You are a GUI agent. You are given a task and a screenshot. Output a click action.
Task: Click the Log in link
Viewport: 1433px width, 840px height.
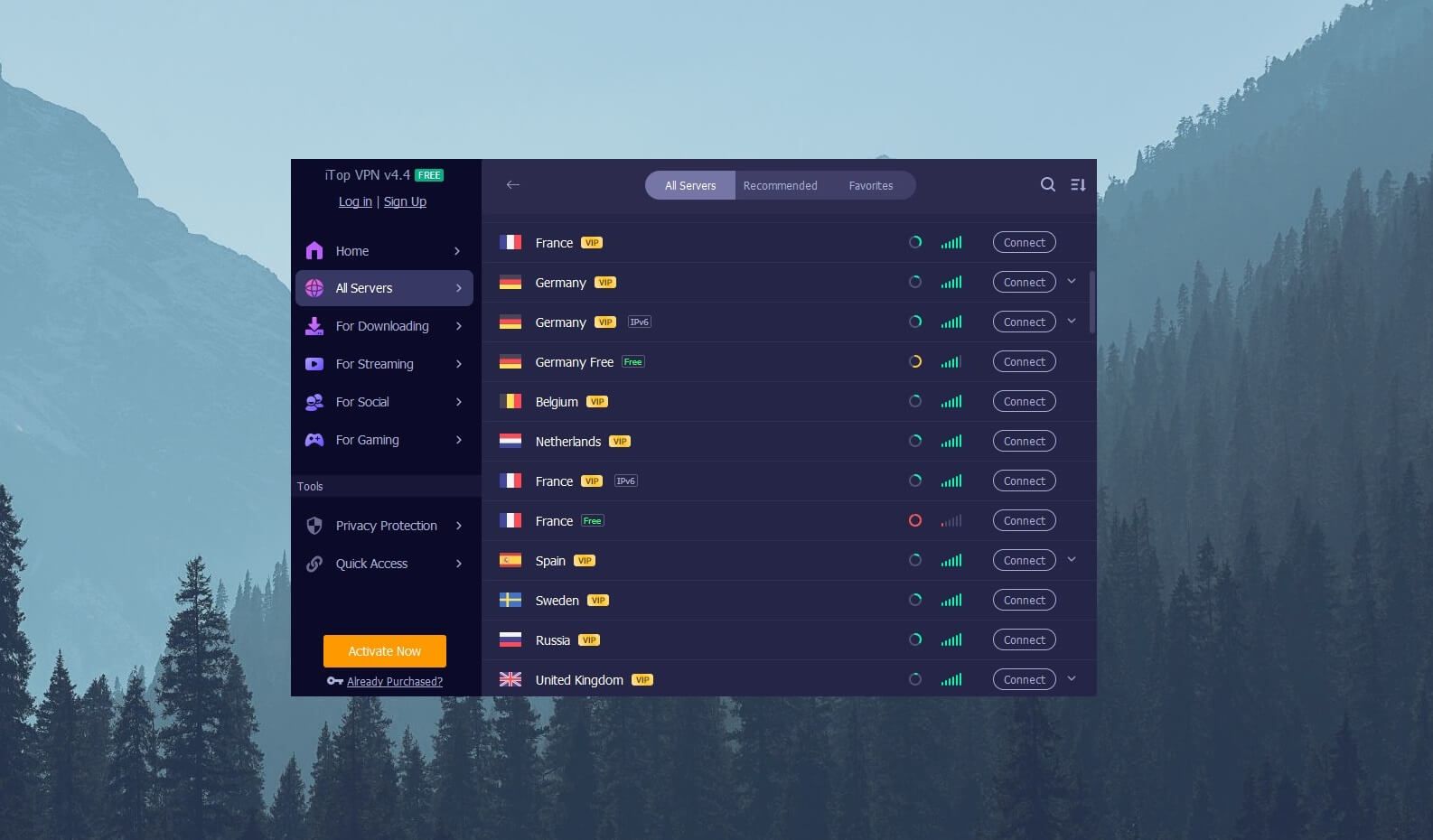point(355,201)
